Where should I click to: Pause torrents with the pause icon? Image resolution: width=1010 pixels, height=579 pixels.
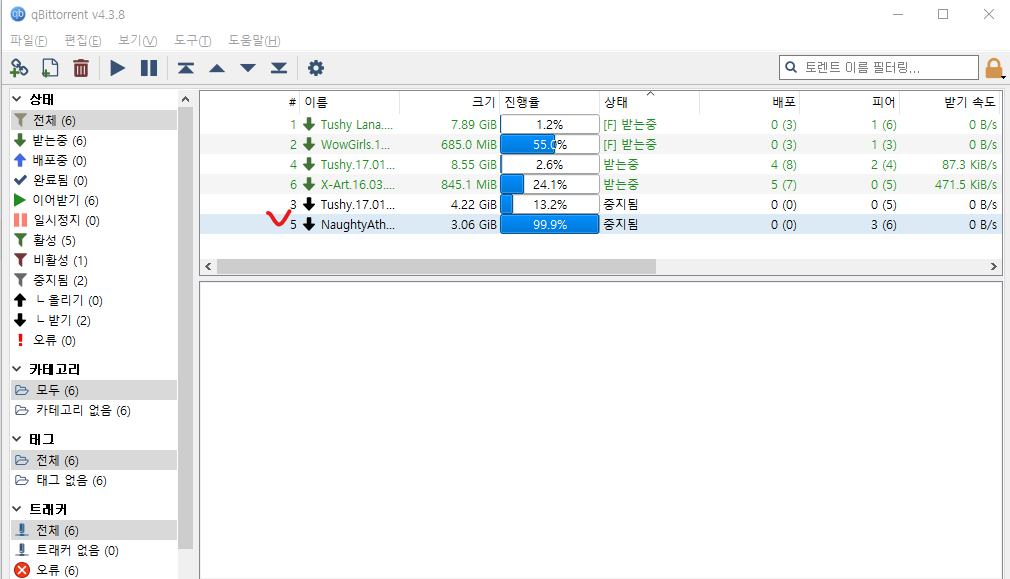click(x=149, y=68)
